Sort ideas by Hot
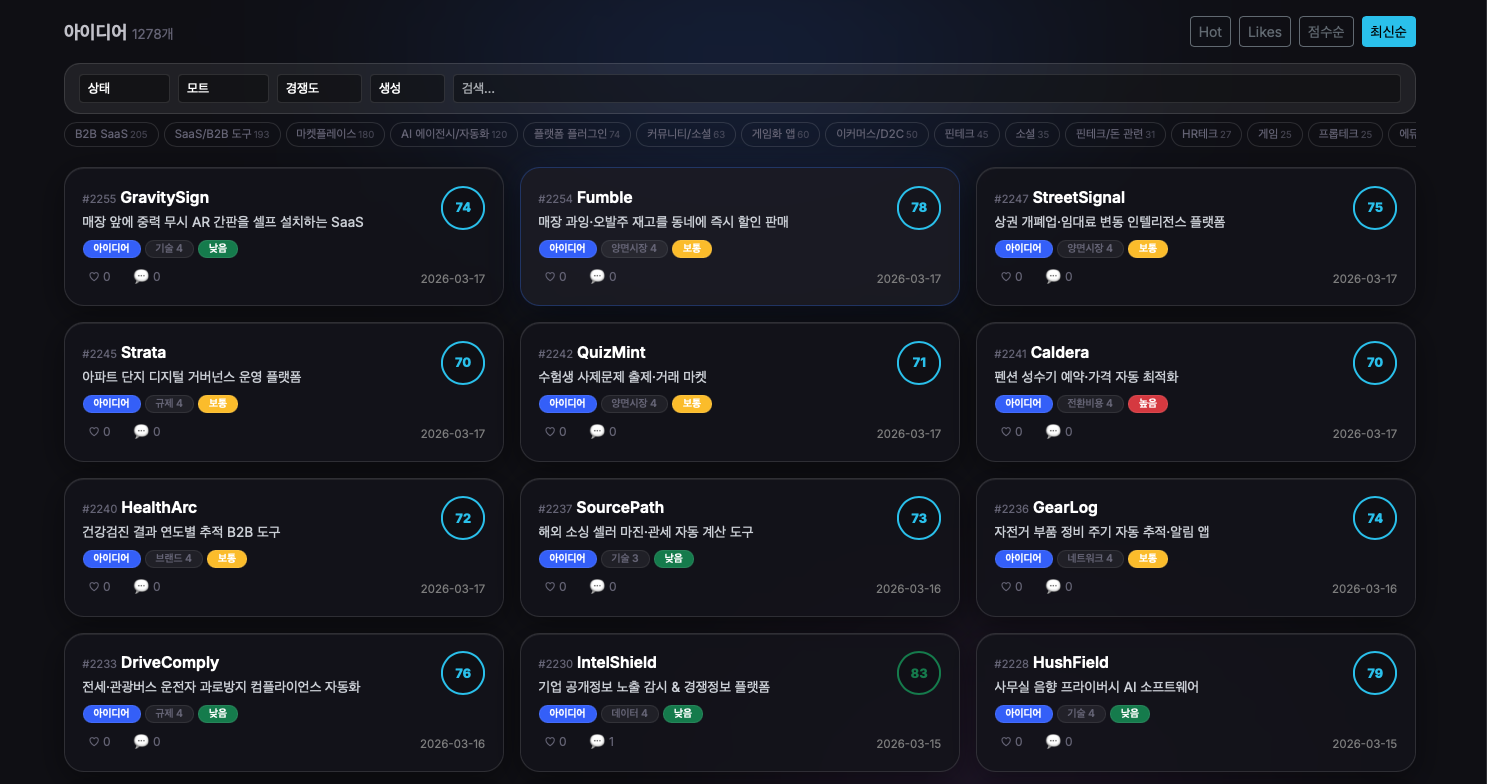This screenshot has width=1487, height=784. 1210,32
